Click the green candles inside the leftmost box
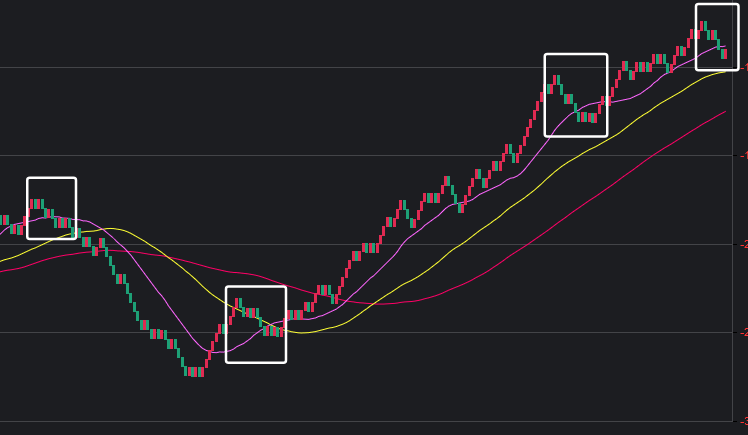Screen dimensions: 748x435 62,222
